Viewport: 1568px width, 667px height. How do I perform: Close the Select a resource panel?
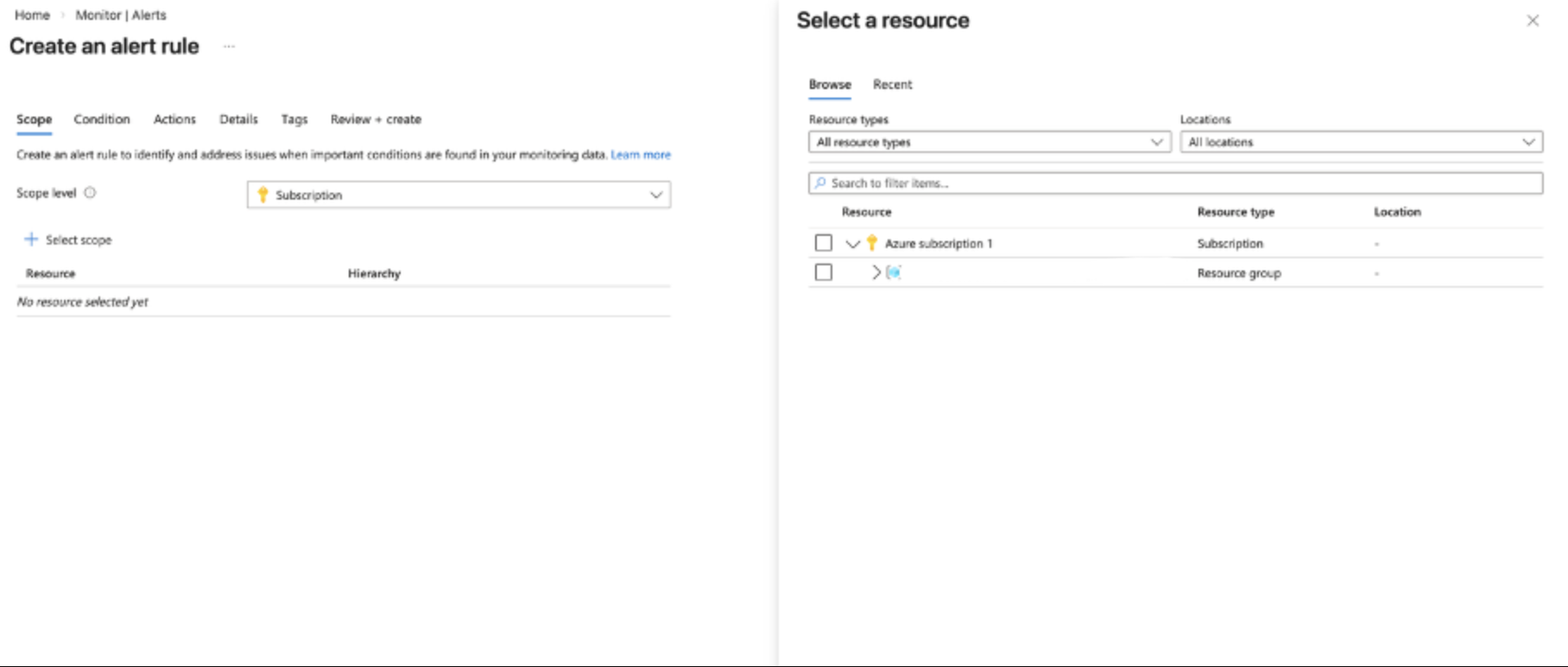pyautogui.click(x=1533, y=21)
